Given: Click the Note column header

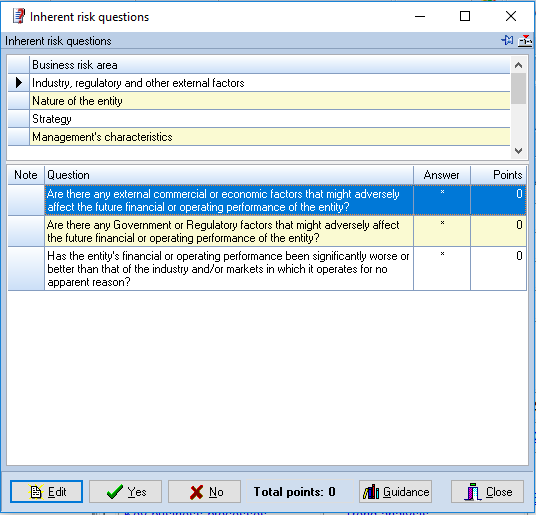Looking at the screenshot, I should (x=26, y=175).
